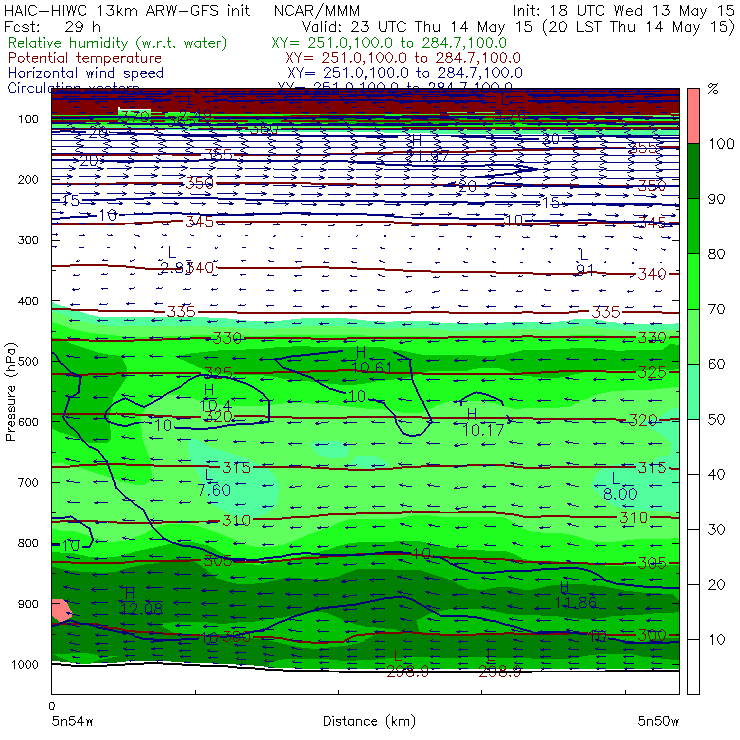
Task: Click the 'Distance (km)' axis title
Action: pyautogui.click(x=370, y=721)
